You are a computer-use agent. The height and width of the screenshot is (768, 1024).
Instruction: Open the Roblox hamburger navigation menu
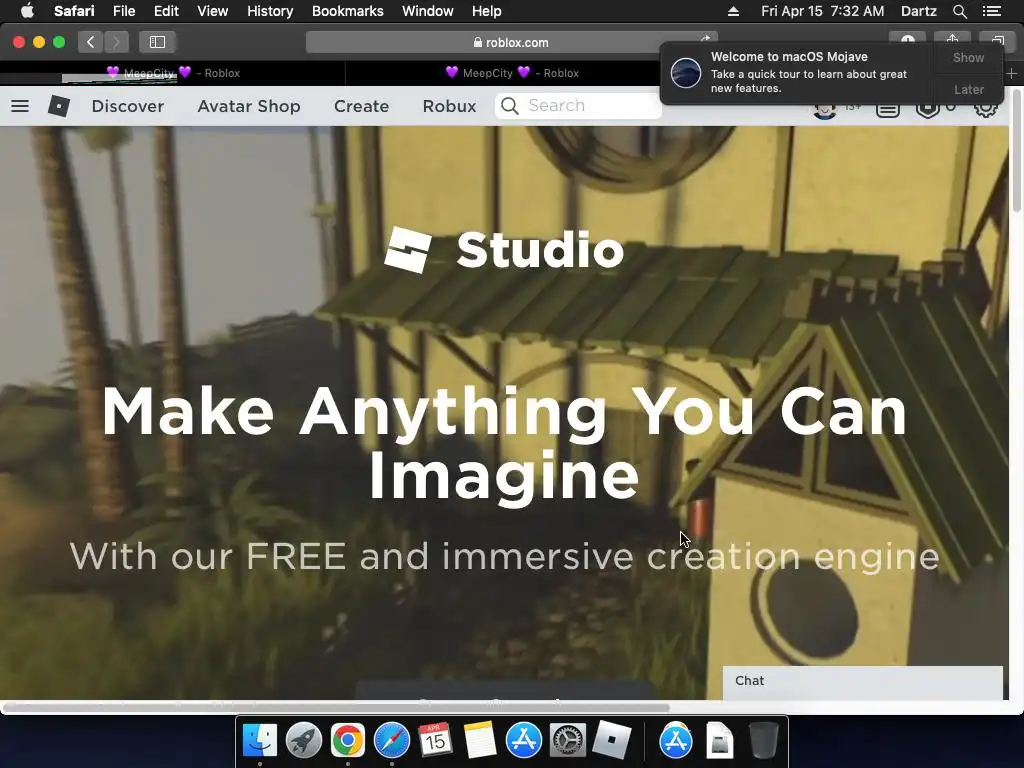20,106
